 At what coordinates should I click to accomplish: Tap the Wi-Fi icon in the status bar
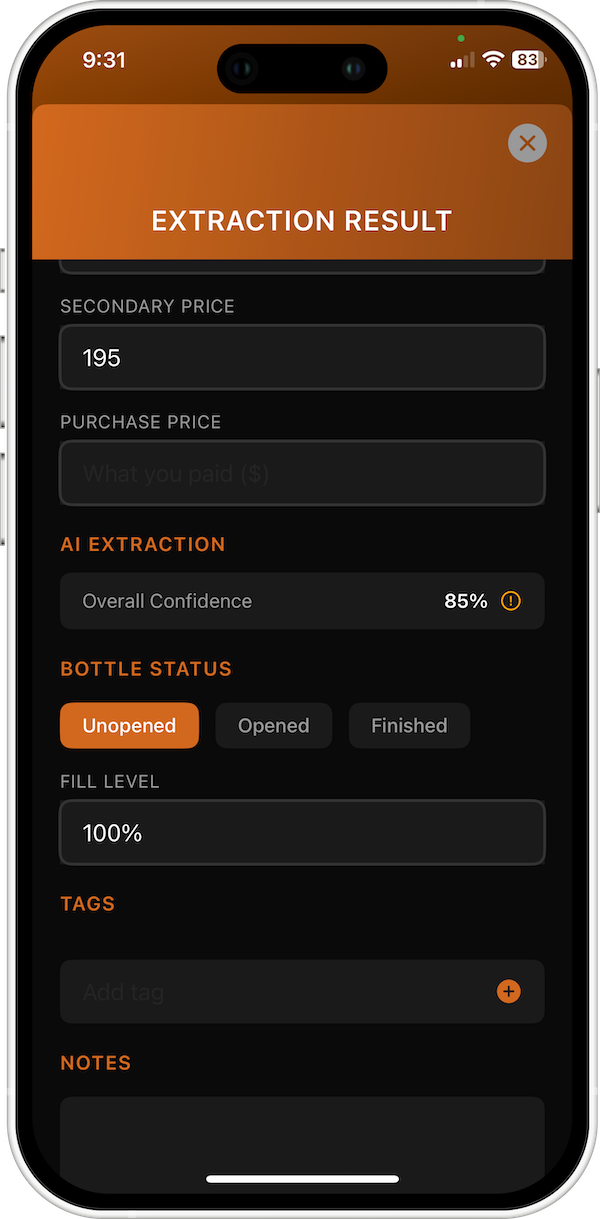[492, 60]
